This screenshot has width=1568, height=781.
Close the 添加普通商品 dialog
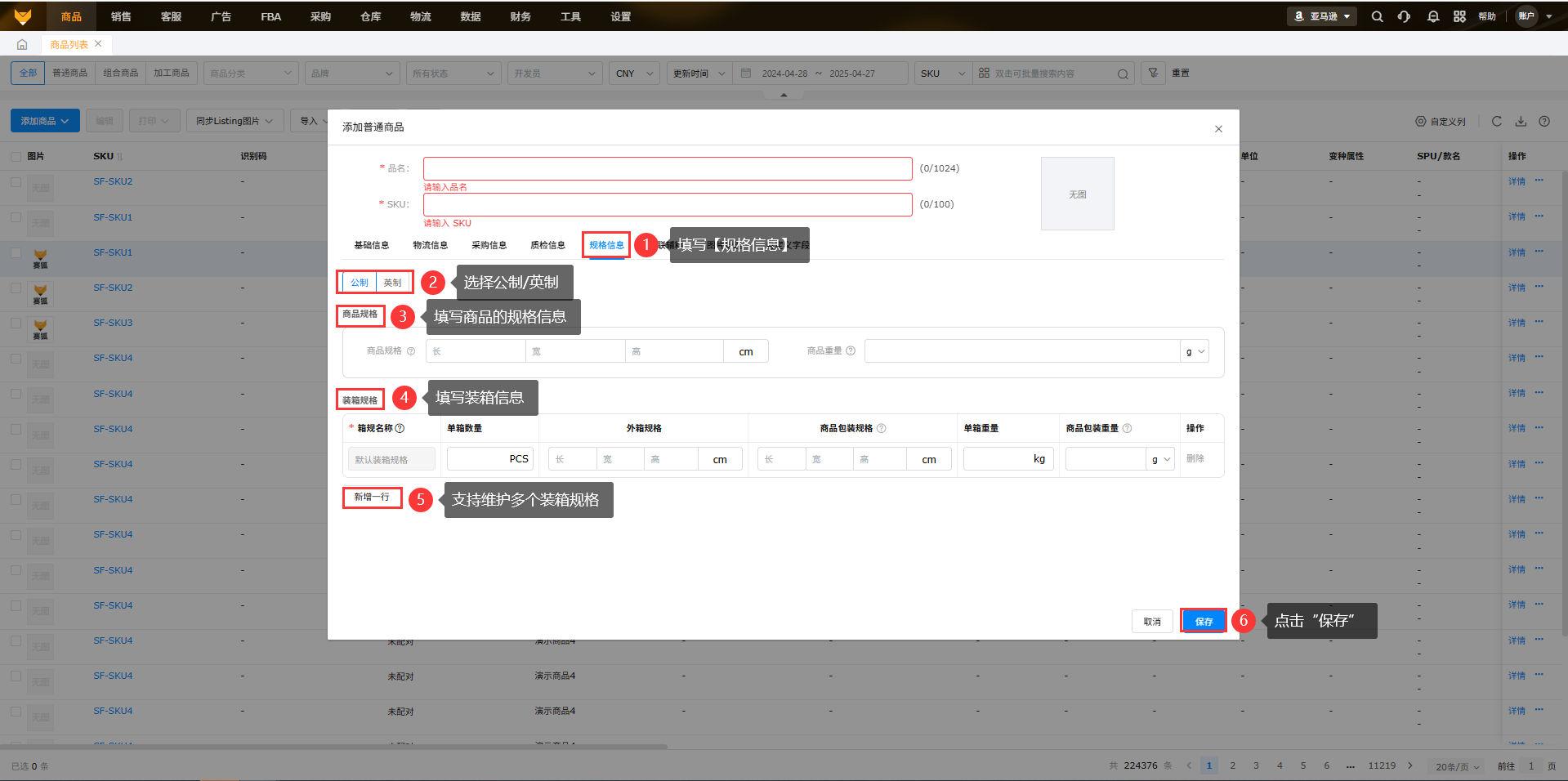[x=1218, y=128]
